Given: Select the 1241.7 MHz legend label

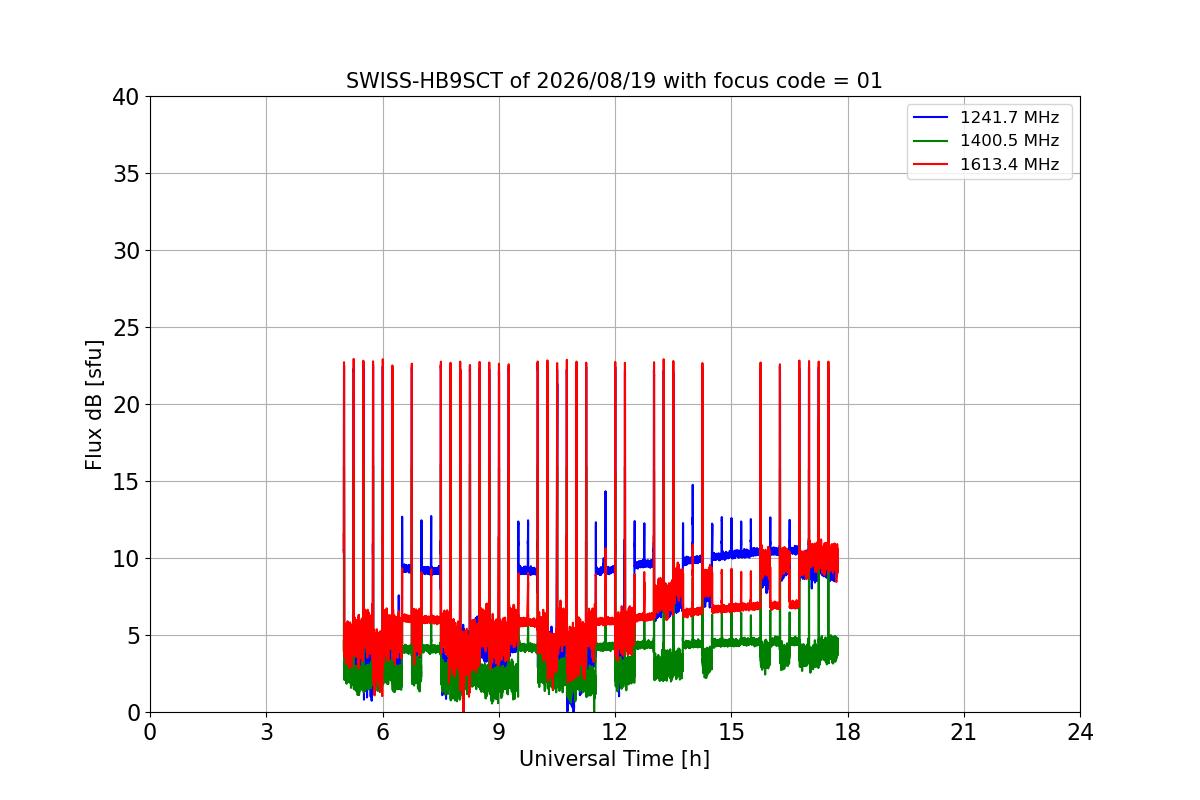Looking at the screenshot, I should 1009,118.
